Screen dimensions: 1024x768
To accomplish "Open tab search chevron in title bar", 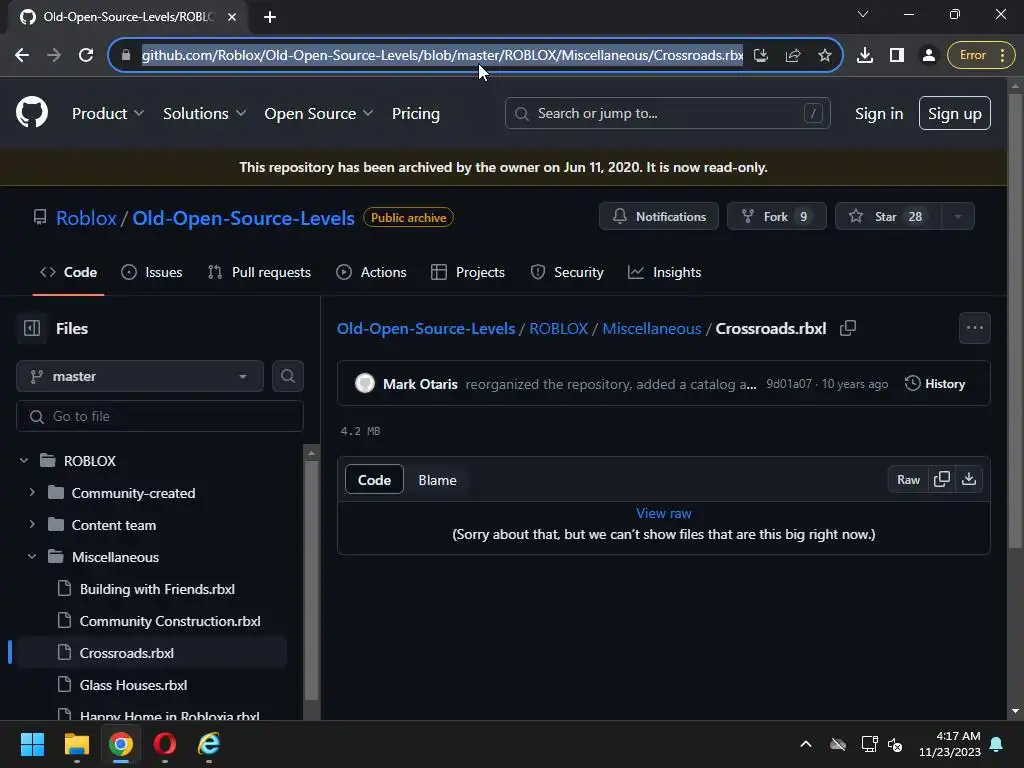I will tap(863, 14).
